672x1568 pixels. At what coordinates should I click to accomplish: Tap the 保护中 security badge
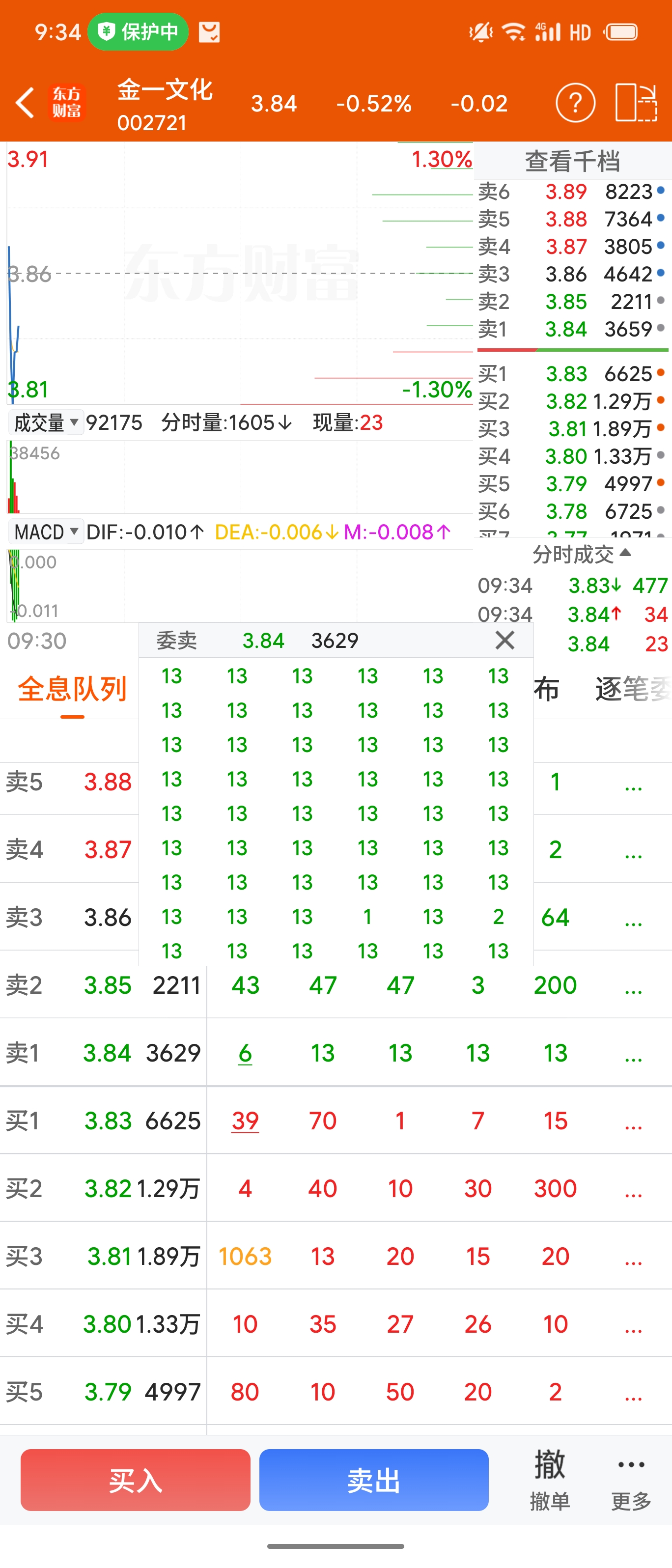(138, 31)
